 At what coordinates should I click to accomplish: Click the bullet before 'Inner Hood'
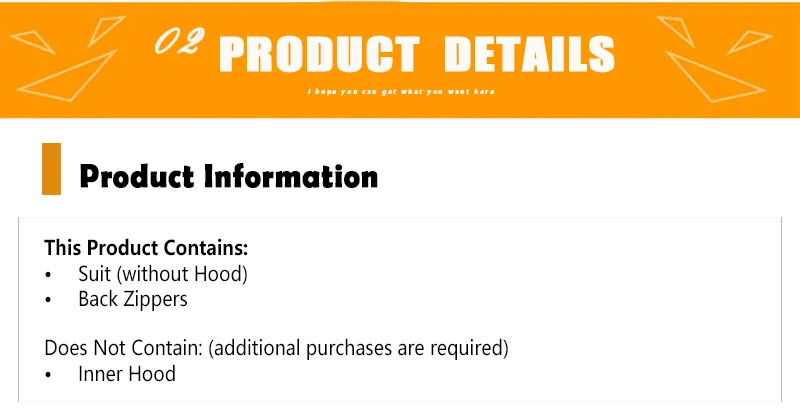point(48,375)
